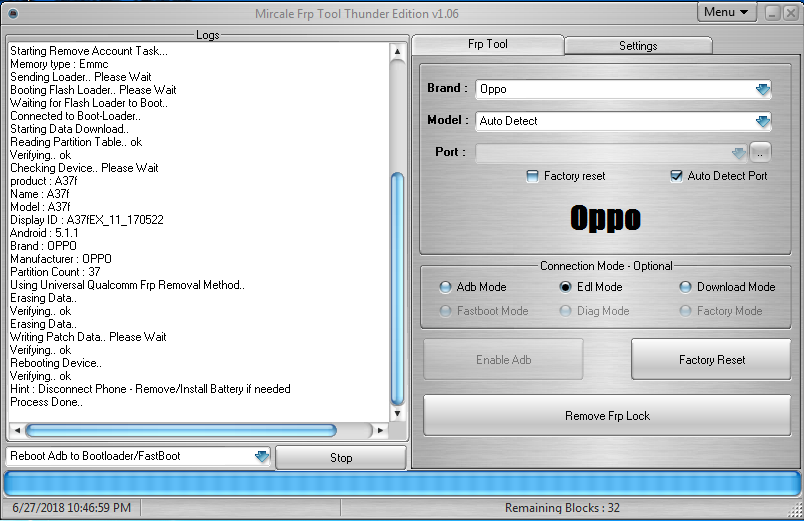Switch to the Settings tab
The image size is (804, 521).
638,46
